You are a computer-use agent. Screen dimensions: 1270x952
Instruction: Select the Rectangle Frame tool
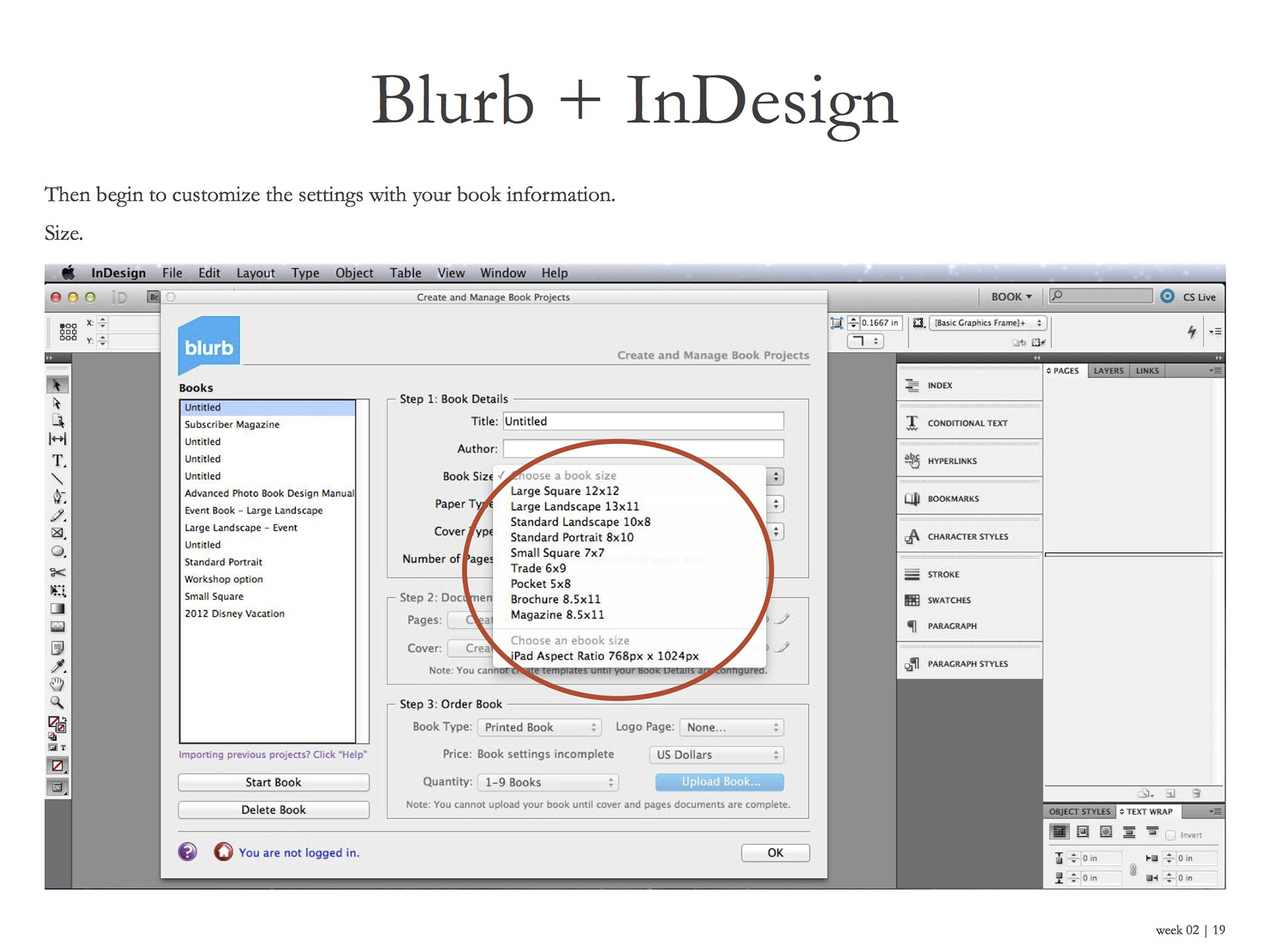point(58,533)
